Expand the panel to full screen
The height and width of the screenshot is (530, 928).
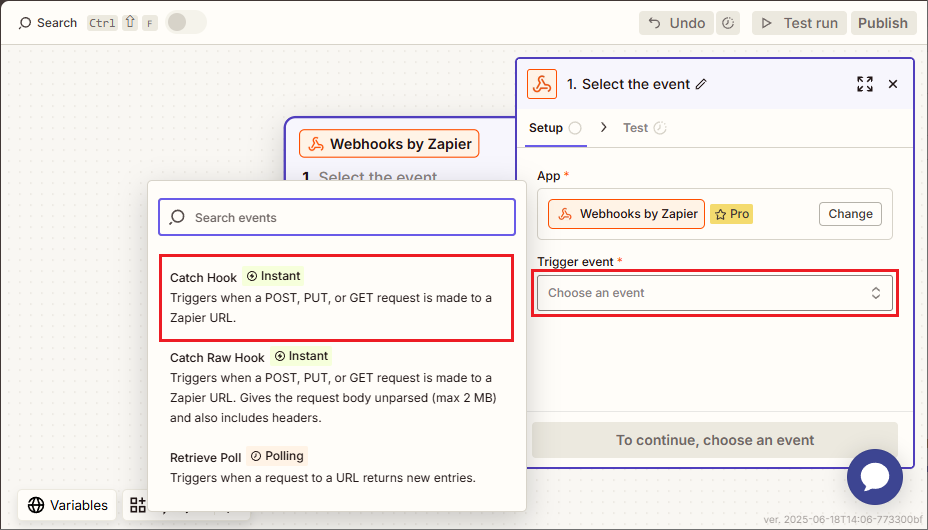click(x=865, y=84)
